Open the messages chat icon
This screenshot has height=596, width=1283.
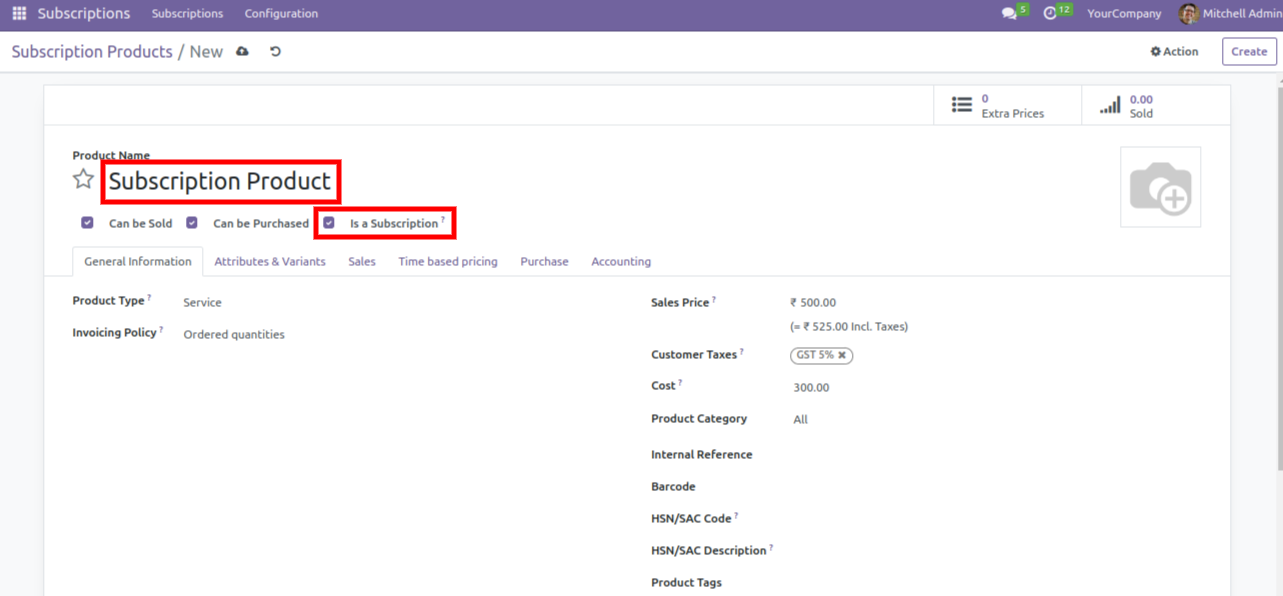click(1009, 14)
